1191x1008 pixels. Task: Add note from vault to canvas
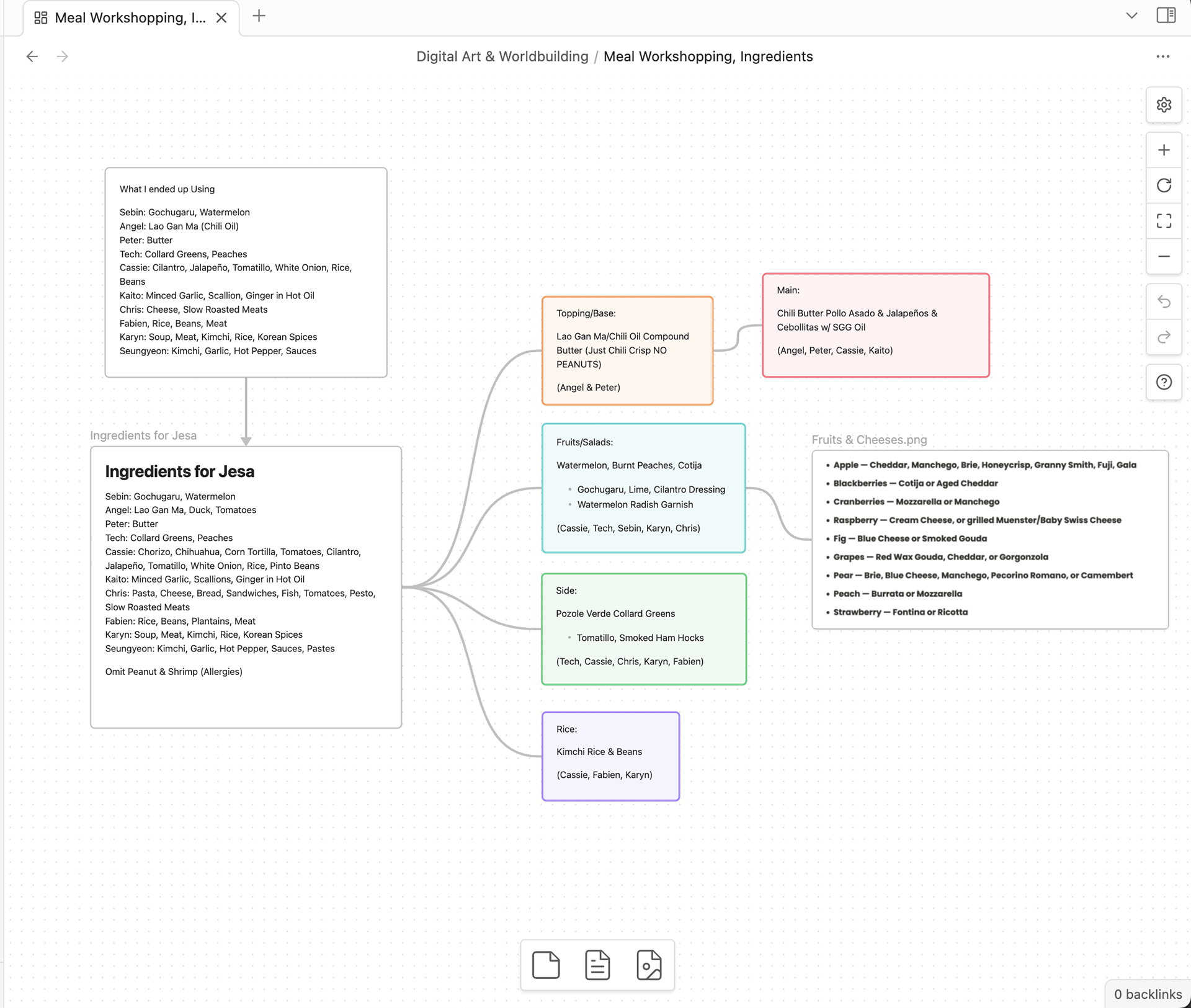click(x=597, y=965)
